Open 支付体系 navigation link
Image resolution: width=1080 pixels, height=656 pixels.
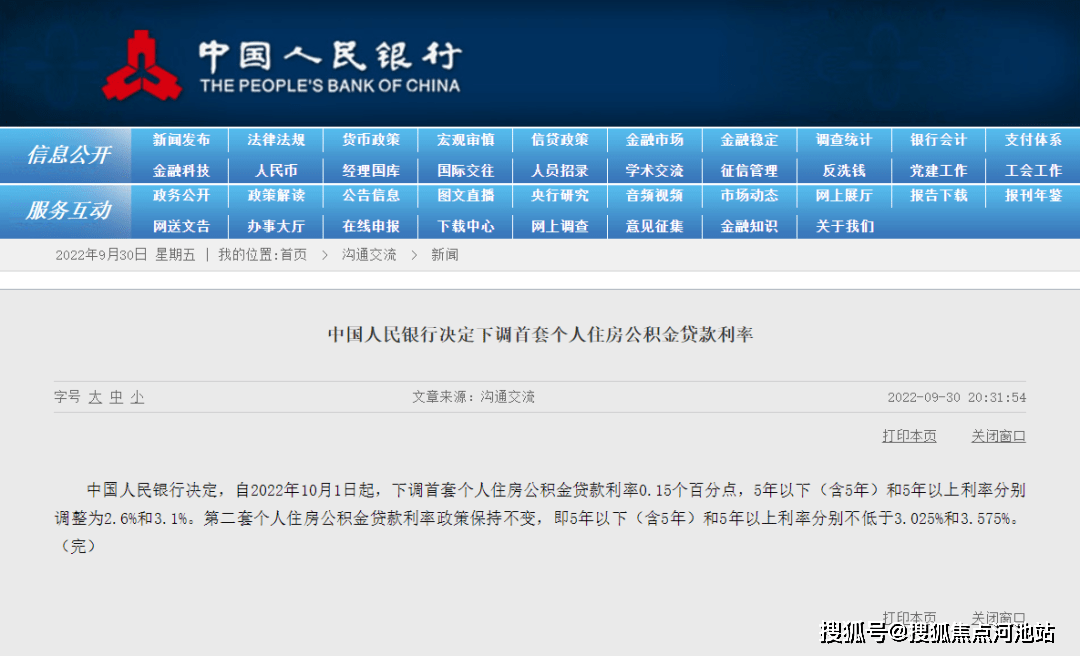coord(1033,140)
